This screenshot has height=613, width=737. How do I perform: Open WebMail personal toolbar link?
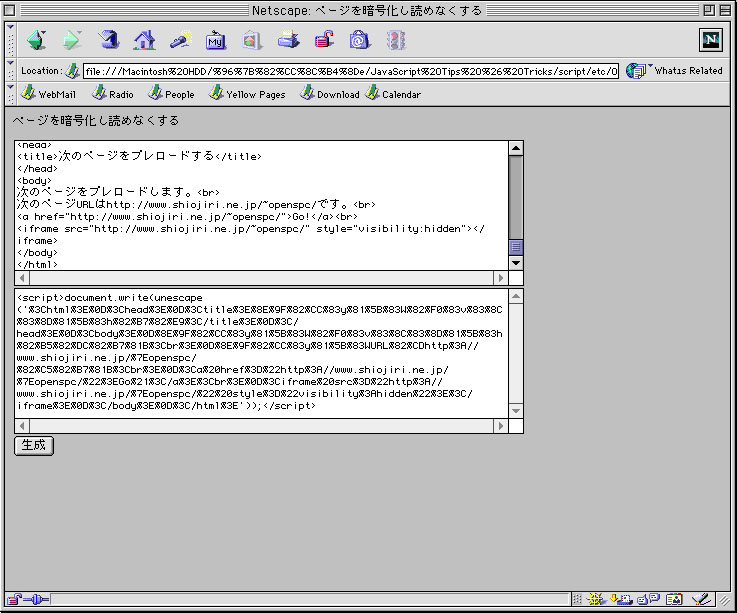pyautogui.click(x=48, y=94)
